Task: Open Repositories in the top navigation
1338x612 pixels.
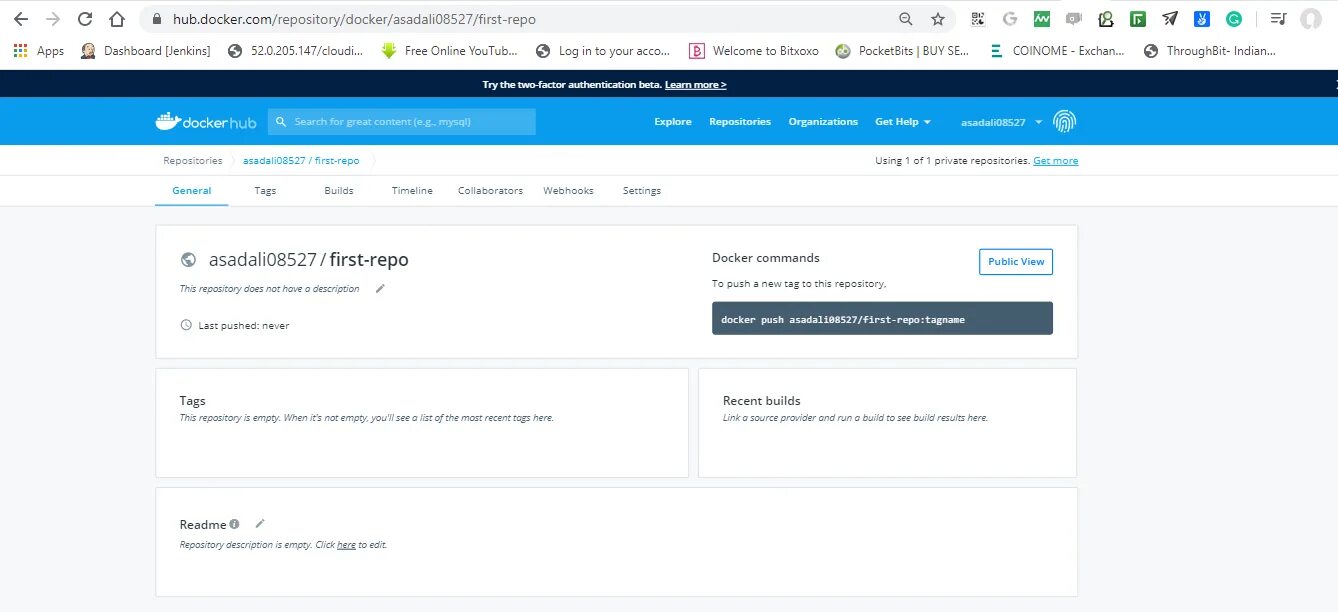Action: click(740, 122)
